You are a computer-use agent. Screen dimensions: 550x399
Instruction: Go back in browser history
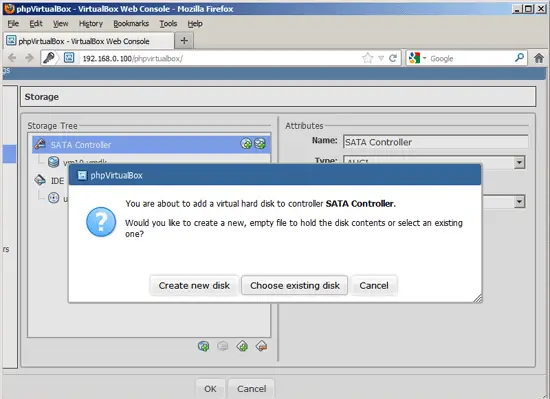12,58
